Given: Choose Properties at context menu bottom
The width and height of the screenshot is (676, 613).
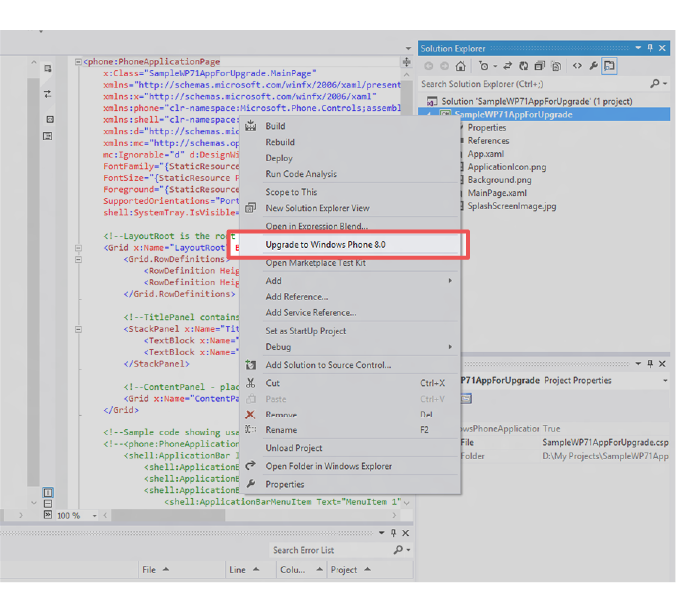Looking at the screenshot, I should [x=349, y=484].
